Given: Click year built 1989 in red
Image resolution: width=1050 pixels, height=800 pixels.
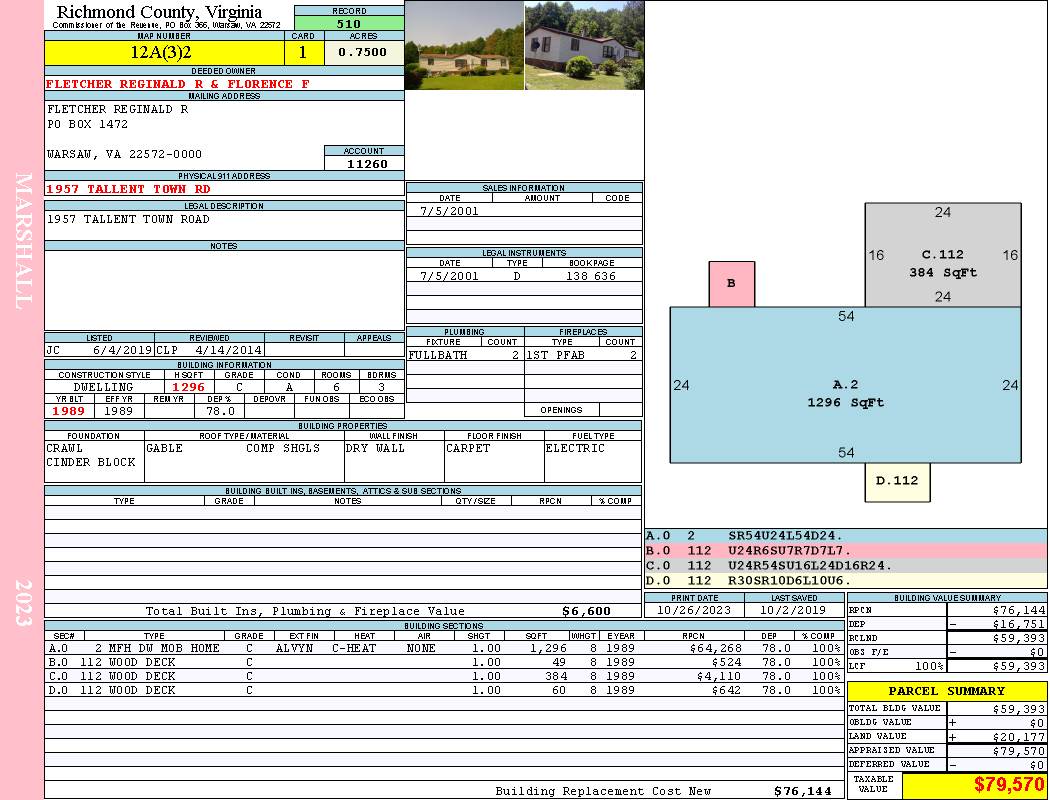Looking at the screenshot, I should (69, 411).
